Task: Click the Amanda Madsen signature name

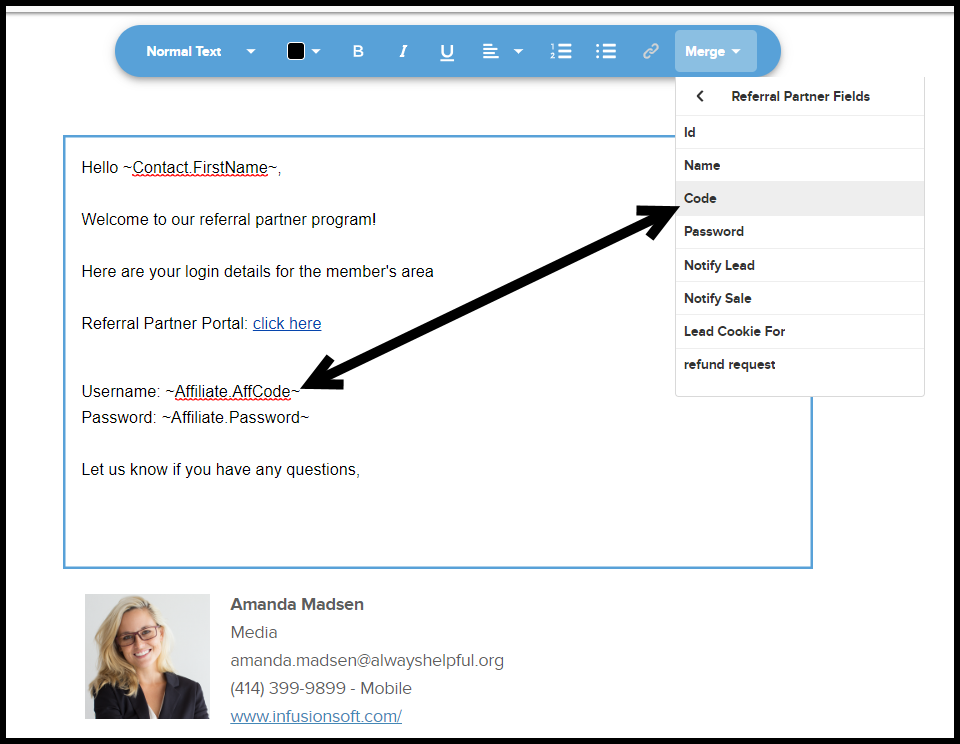Action: 297,604
